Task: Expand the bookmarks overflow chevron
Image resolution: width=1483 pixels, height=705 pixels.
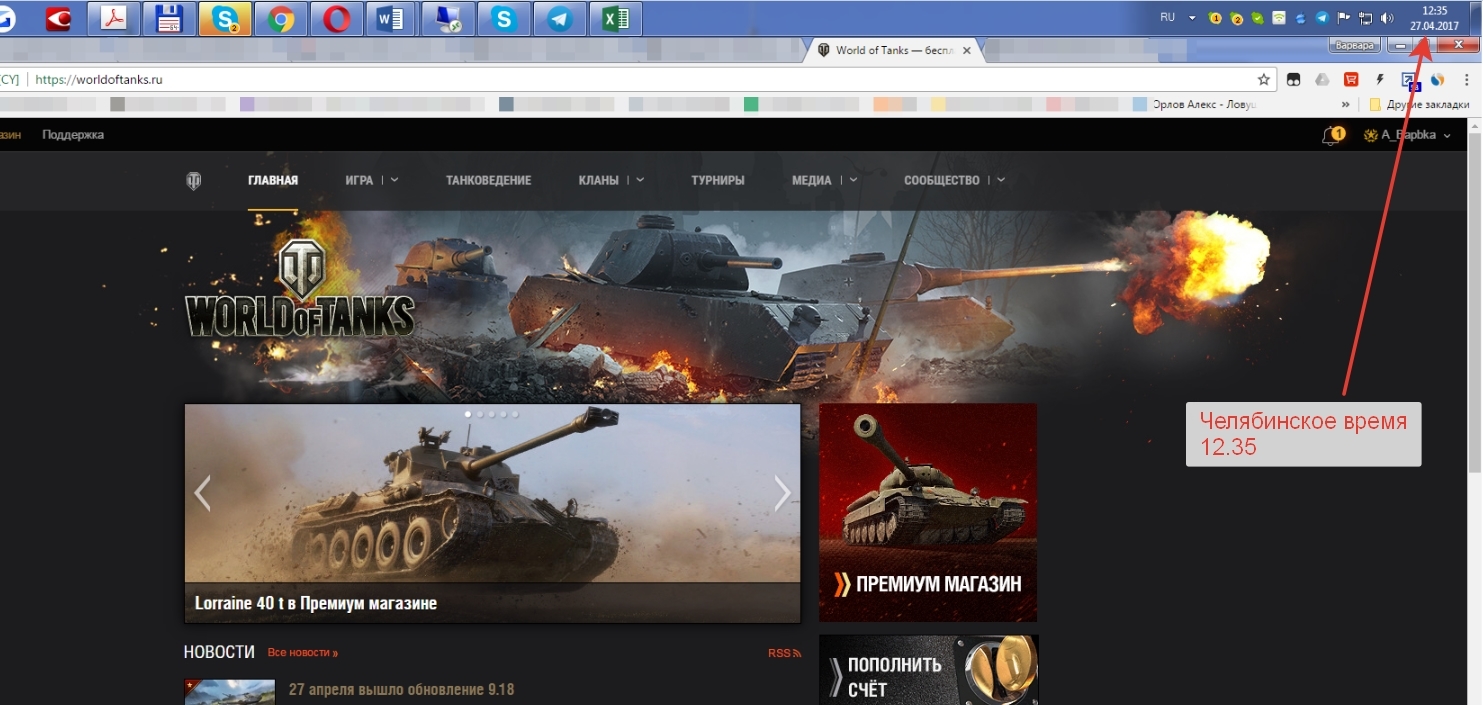Action: (x=1346, y=104)
